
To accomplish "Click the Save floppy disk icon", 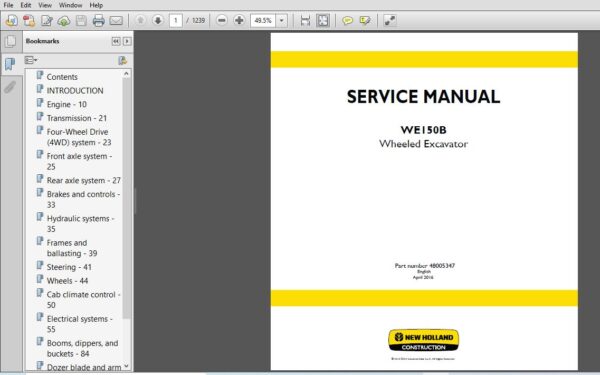I will click(81, 20).
